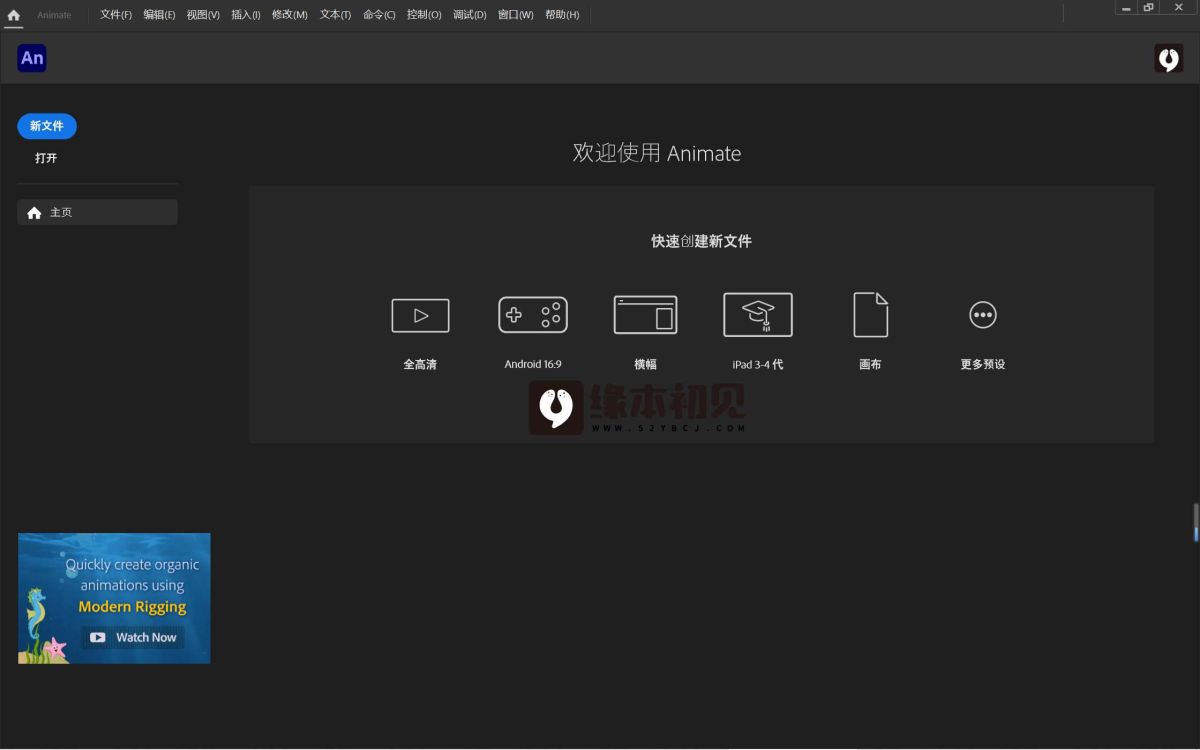This screenshot has height=750, width=1200.
Task: Choose the Android 16:9 gamepad preset icon
Action: point(533,315)
